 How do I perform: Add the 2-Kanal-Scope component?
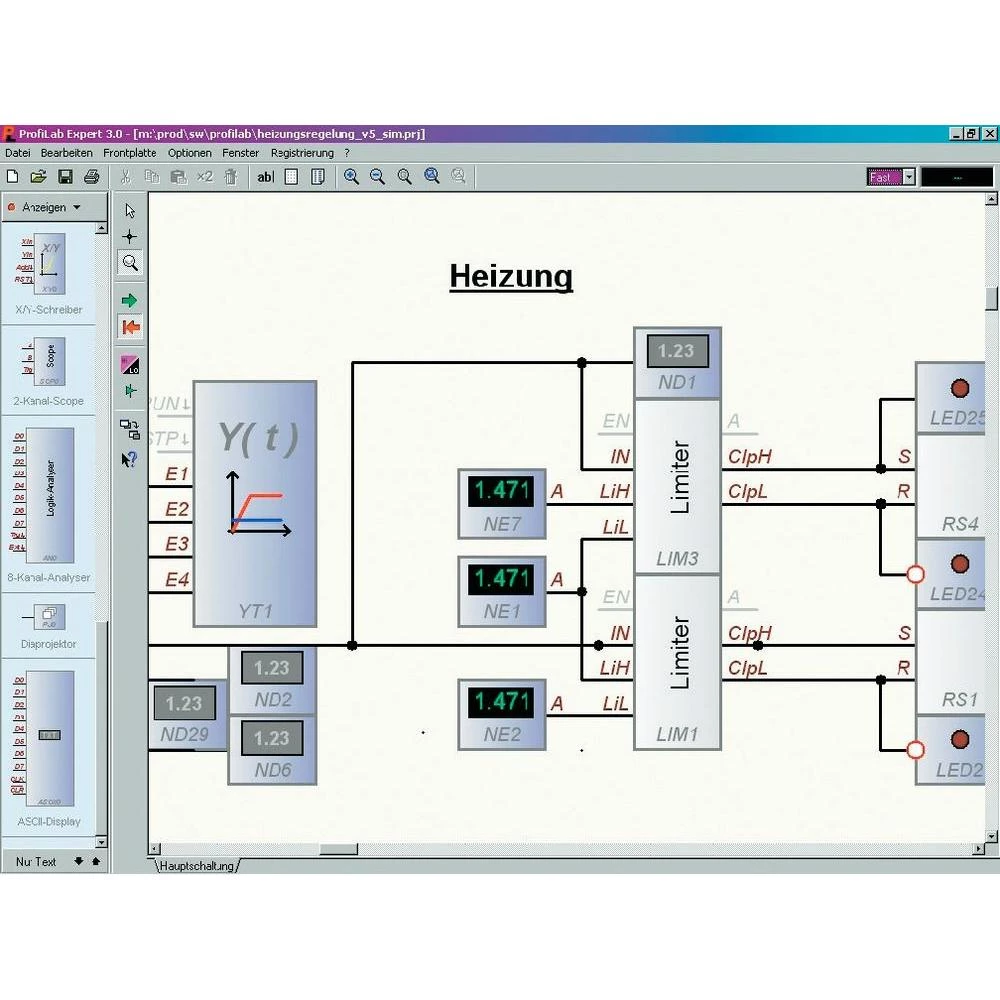[48, 362]
